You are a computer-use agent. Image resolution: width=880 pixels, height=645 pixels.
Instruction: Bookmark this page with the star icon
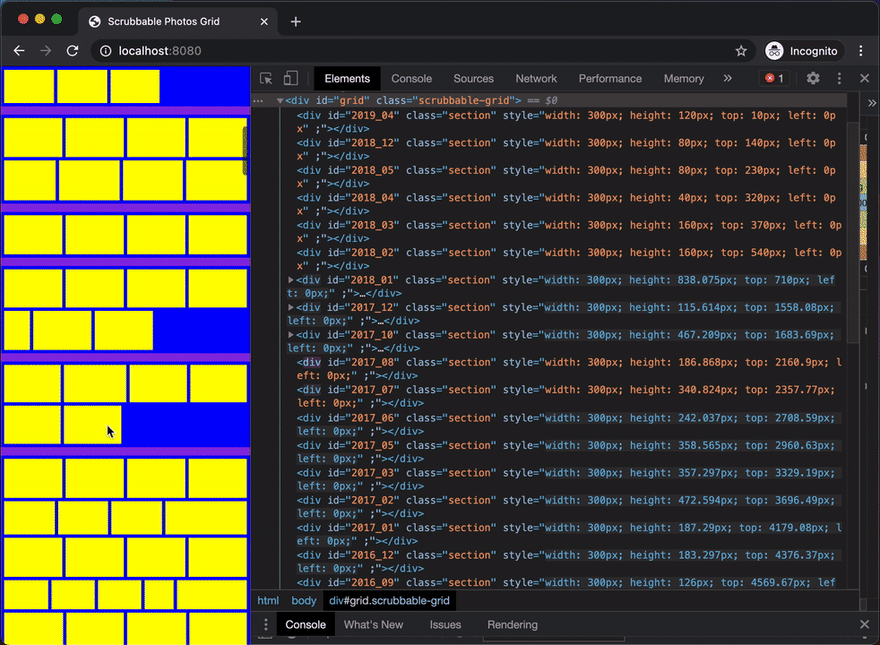[x=741, y=51]
